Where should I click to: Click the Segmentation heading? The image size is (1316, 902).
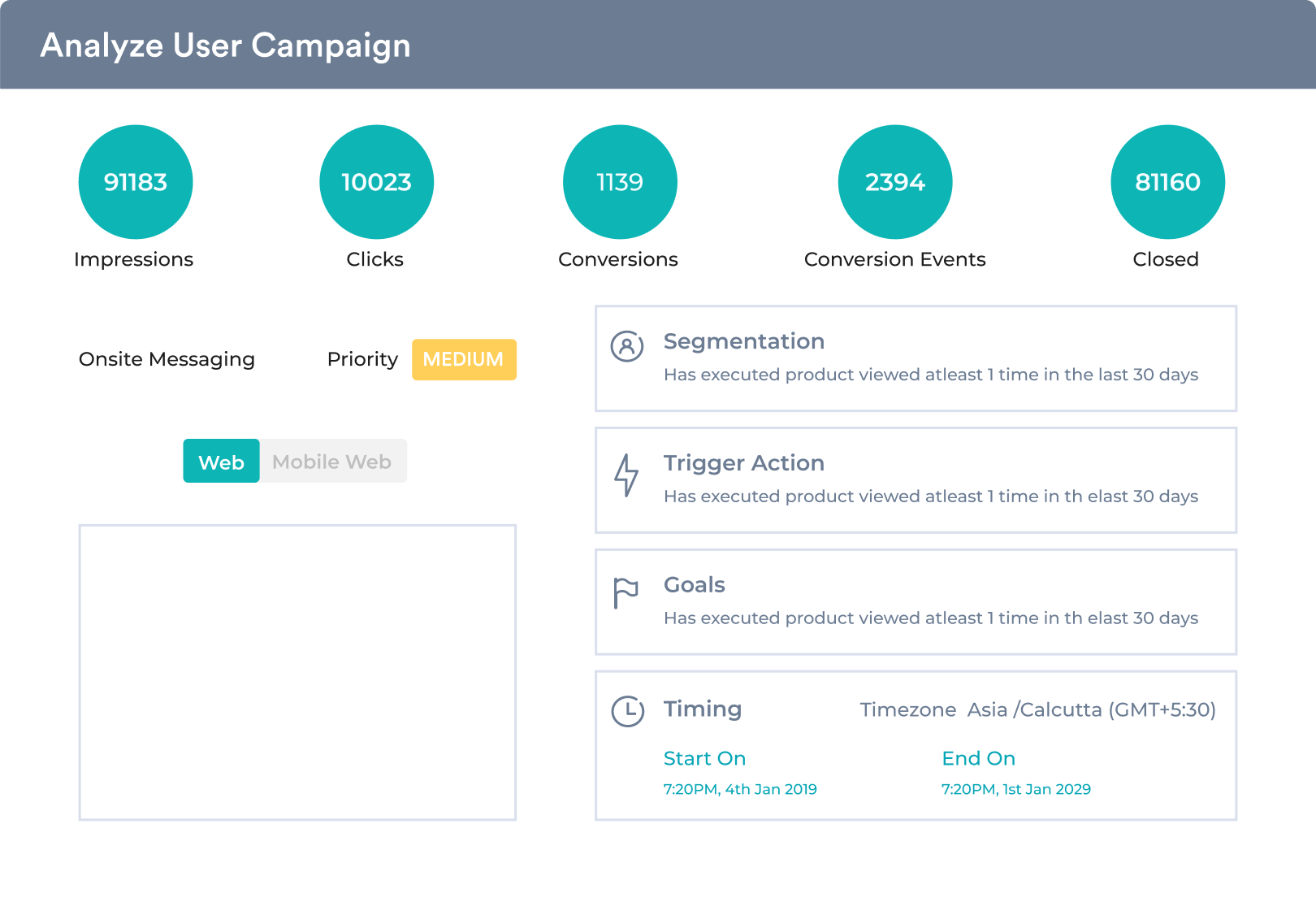coord(744,341)
